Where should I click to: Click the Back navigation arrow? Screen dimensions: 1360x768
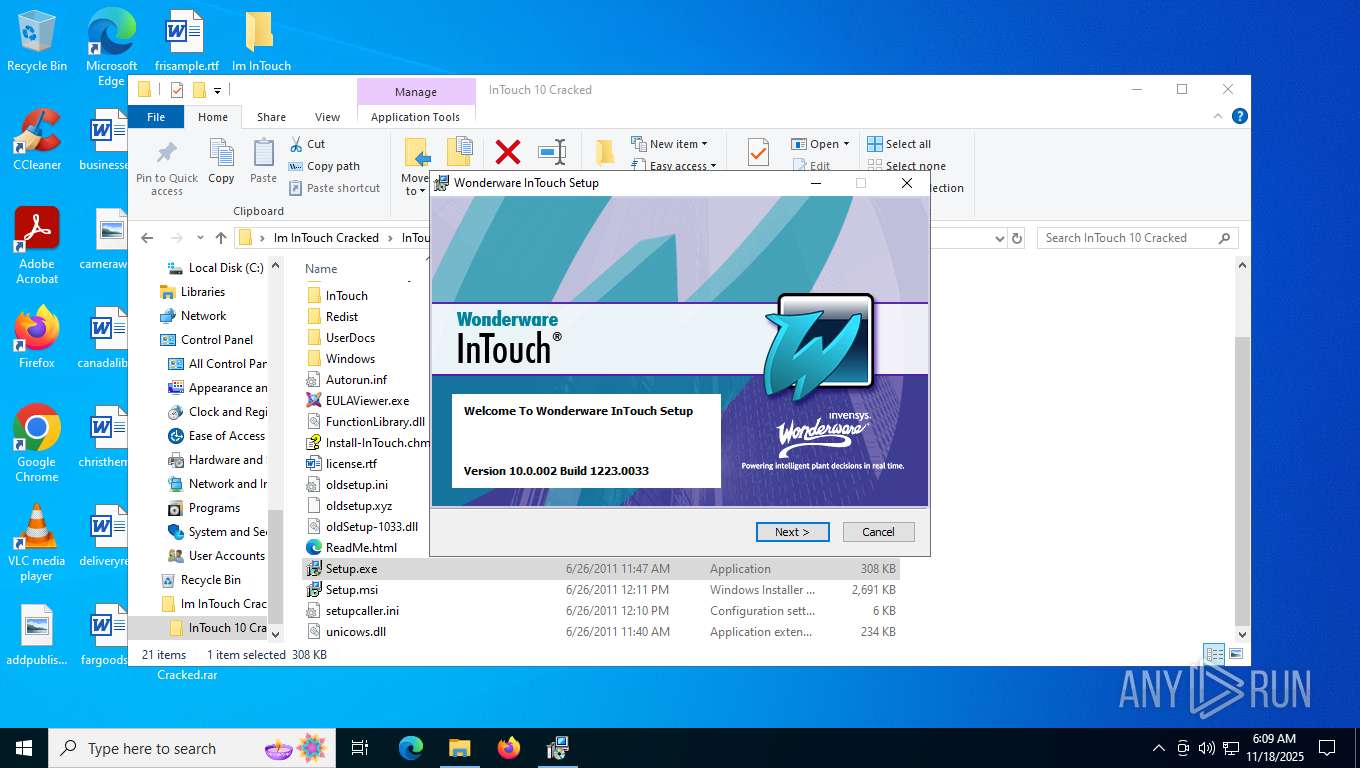(147, 238)
